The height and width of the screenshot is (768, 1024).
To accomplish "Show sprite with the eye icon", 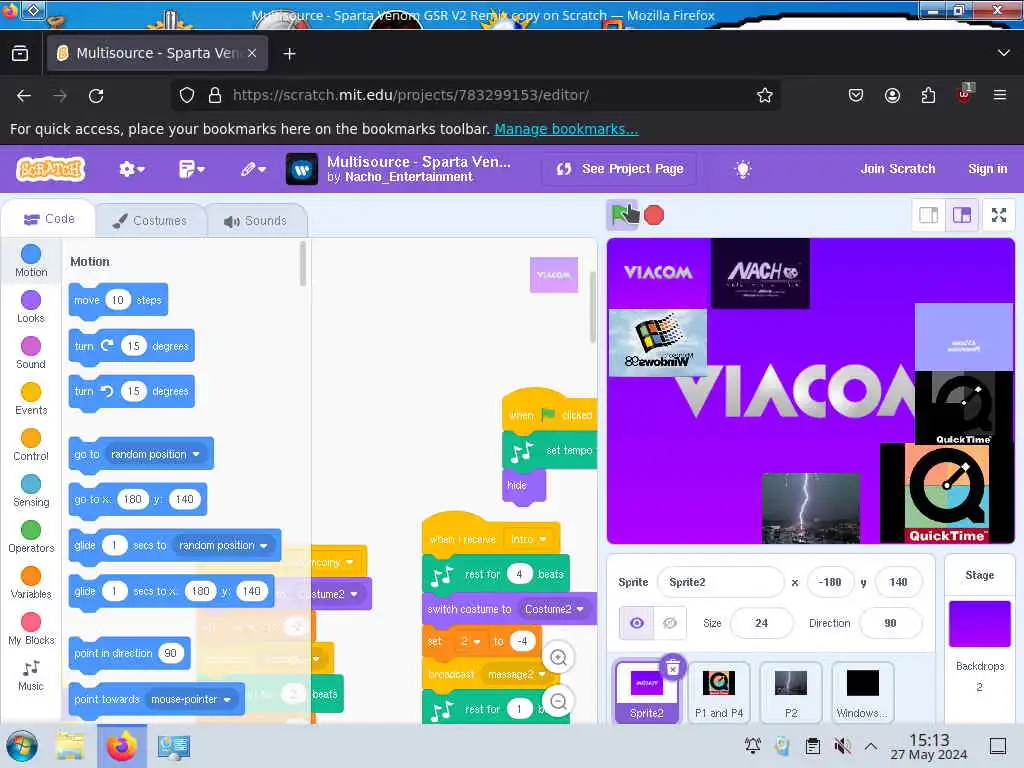I will (636, 623).
